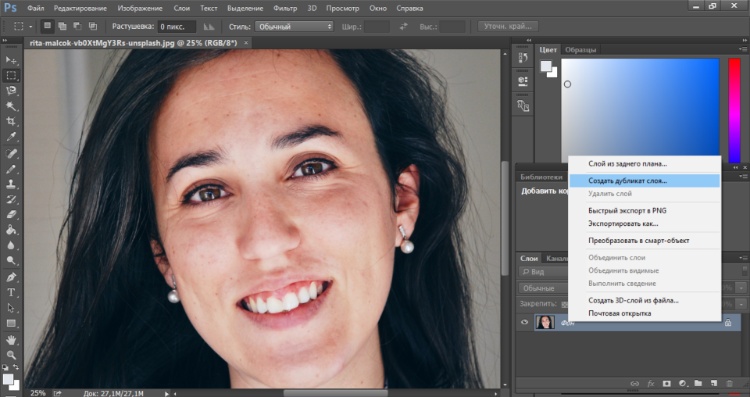
Task: Create new adjustment layer icon
Action: (683, 384)
